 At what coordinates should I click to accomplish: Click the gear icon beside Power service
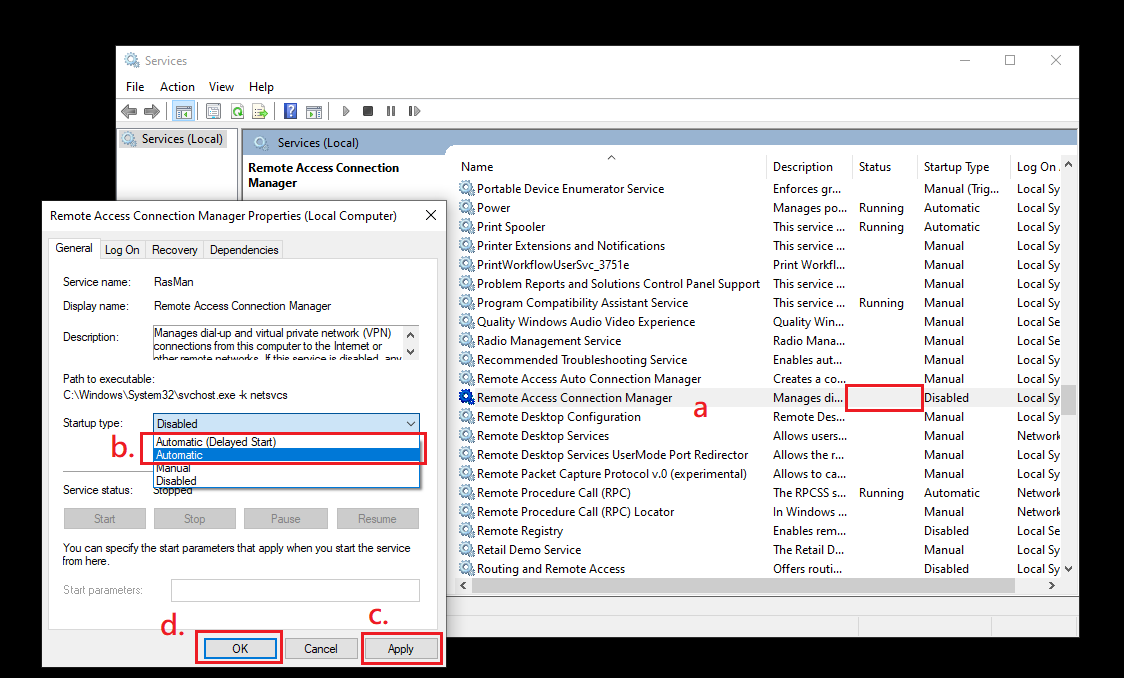click(x=467, y=208)
